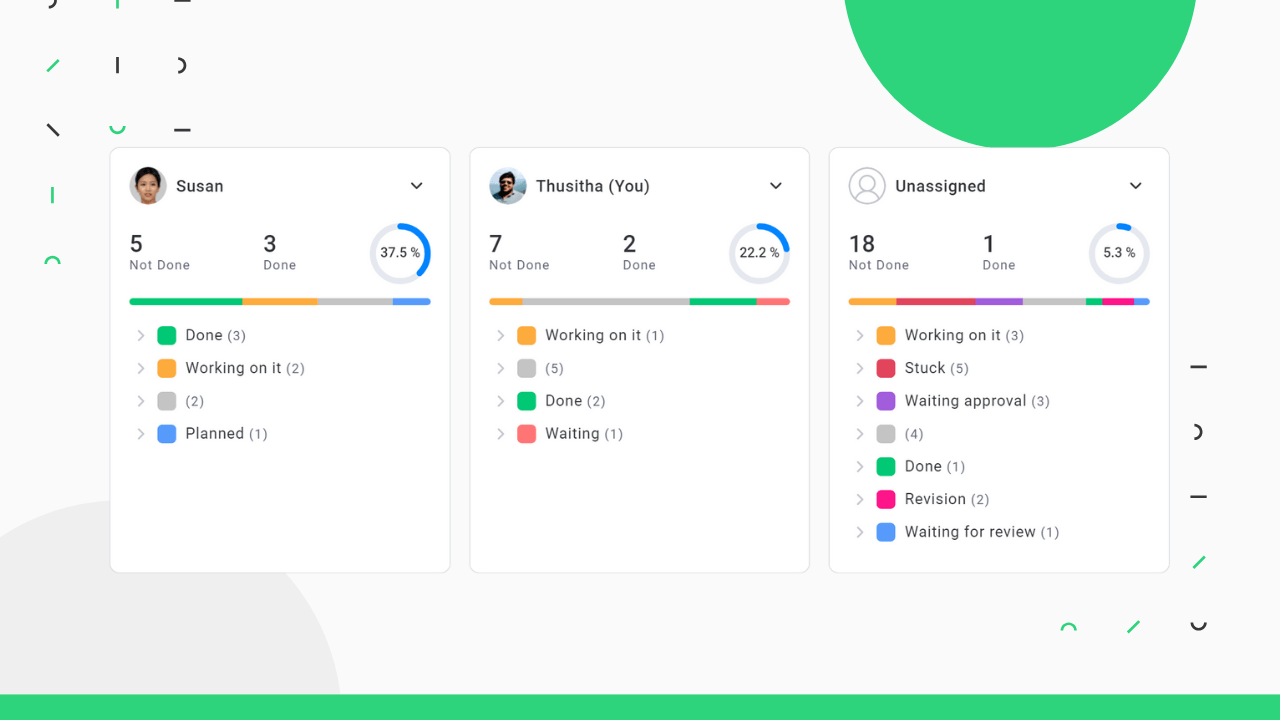
Task: Expand Thusitha's Waiting (1) group
Action: [x=501, y=434]
